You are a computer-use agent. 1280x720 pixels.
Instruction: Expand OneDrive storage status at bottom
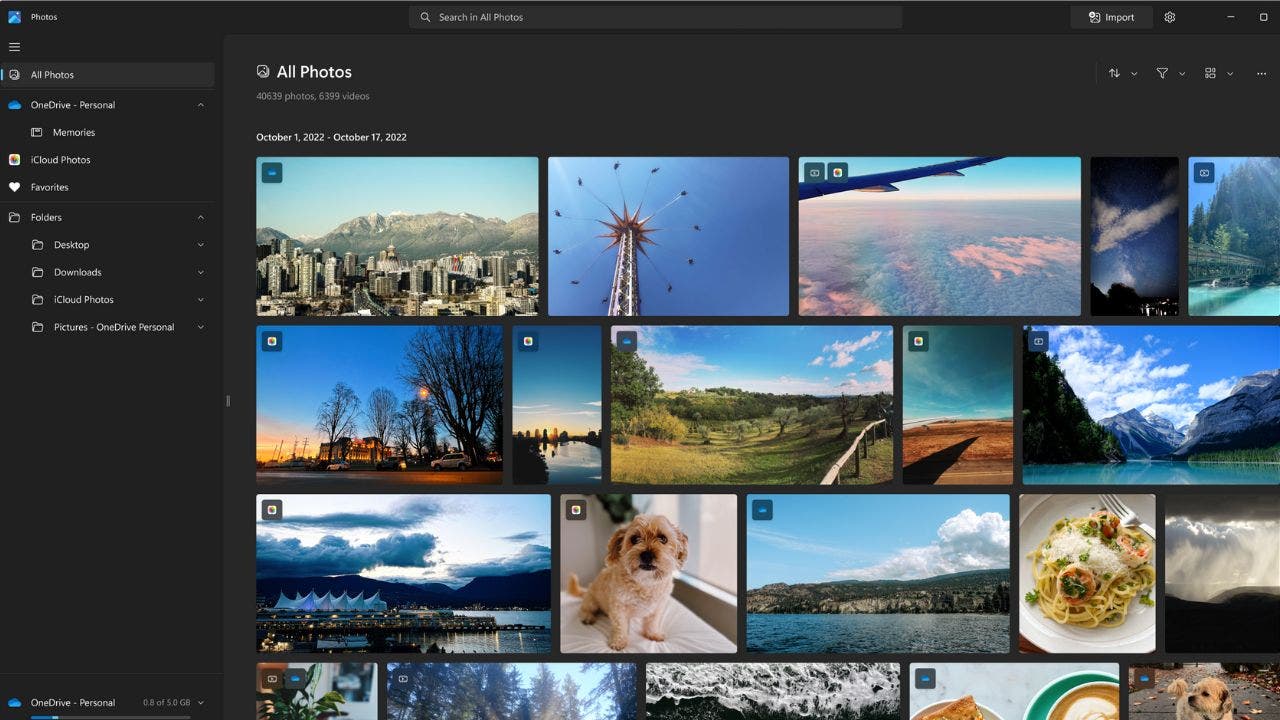click(x=200, y=703)
